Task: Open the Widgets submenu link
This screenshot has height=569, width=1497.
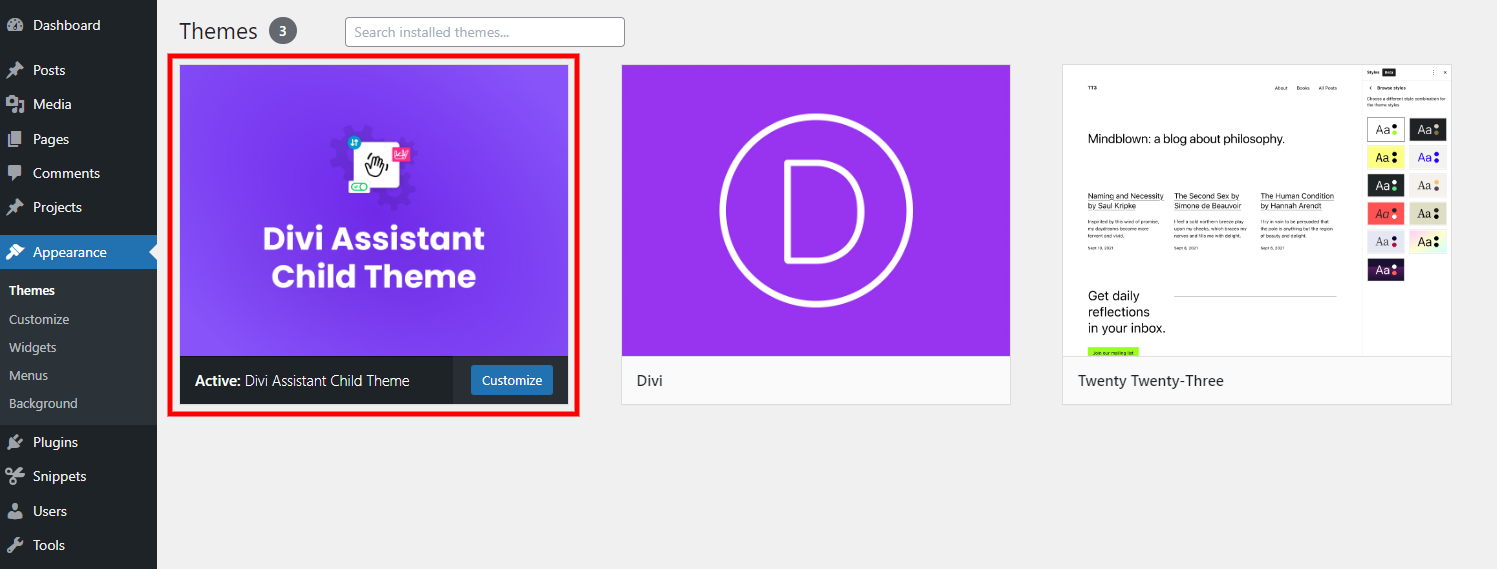Action: pos(33,347)
